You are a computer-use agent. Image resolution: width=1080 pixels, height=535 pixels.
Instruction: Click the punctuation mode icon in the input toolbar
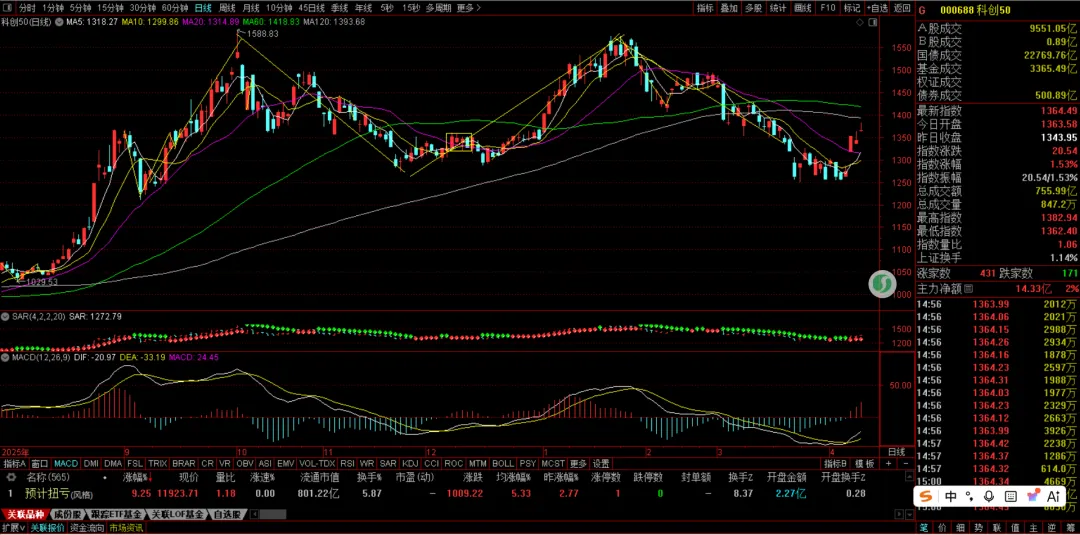(x=970, y=496)
